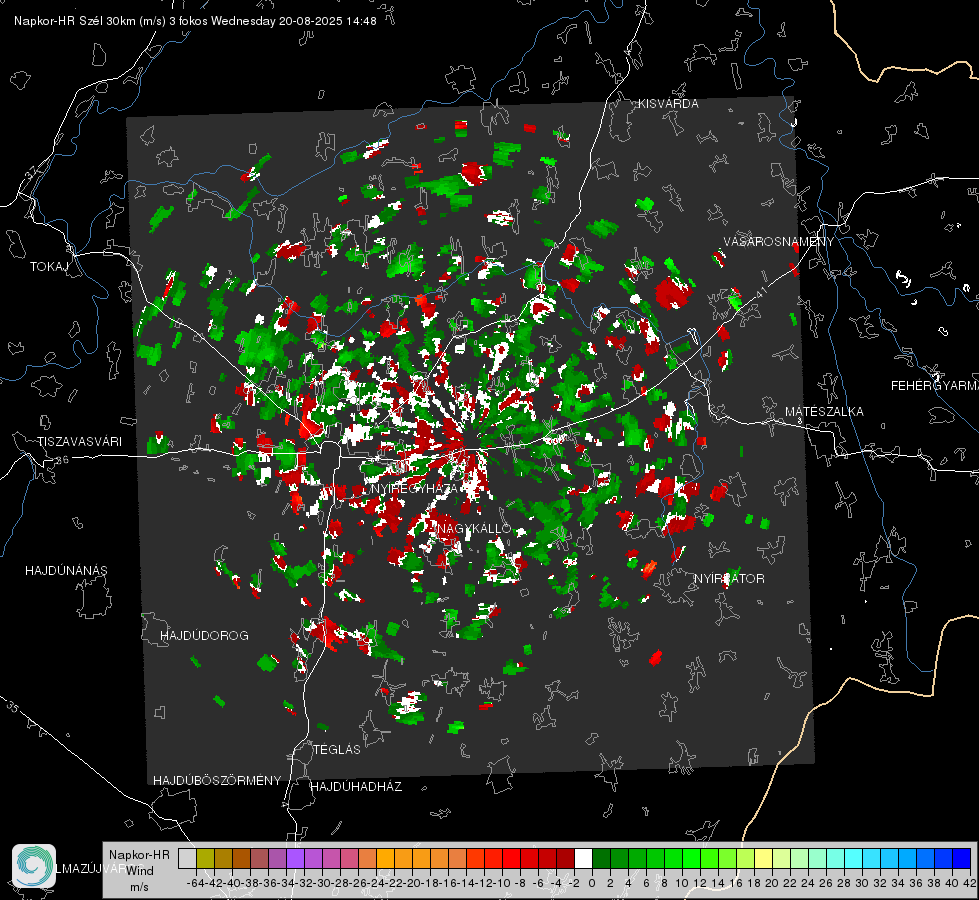Click the Wind label in the legend

[x=139, y=871]
